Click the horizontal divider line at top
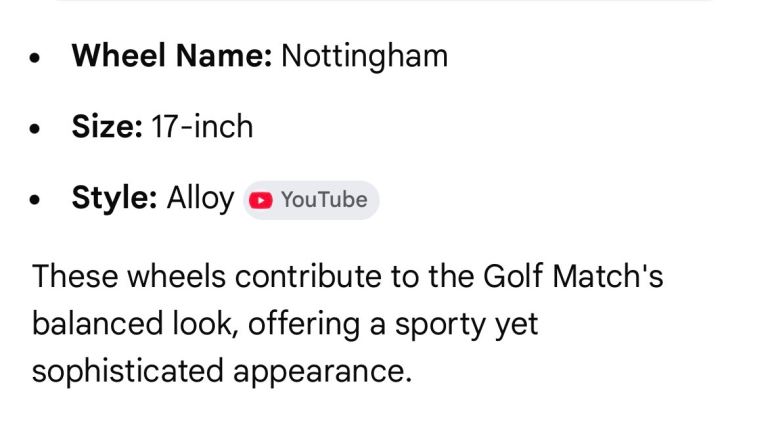This screenshot has height=444, width=768. (x=384, y=1)
